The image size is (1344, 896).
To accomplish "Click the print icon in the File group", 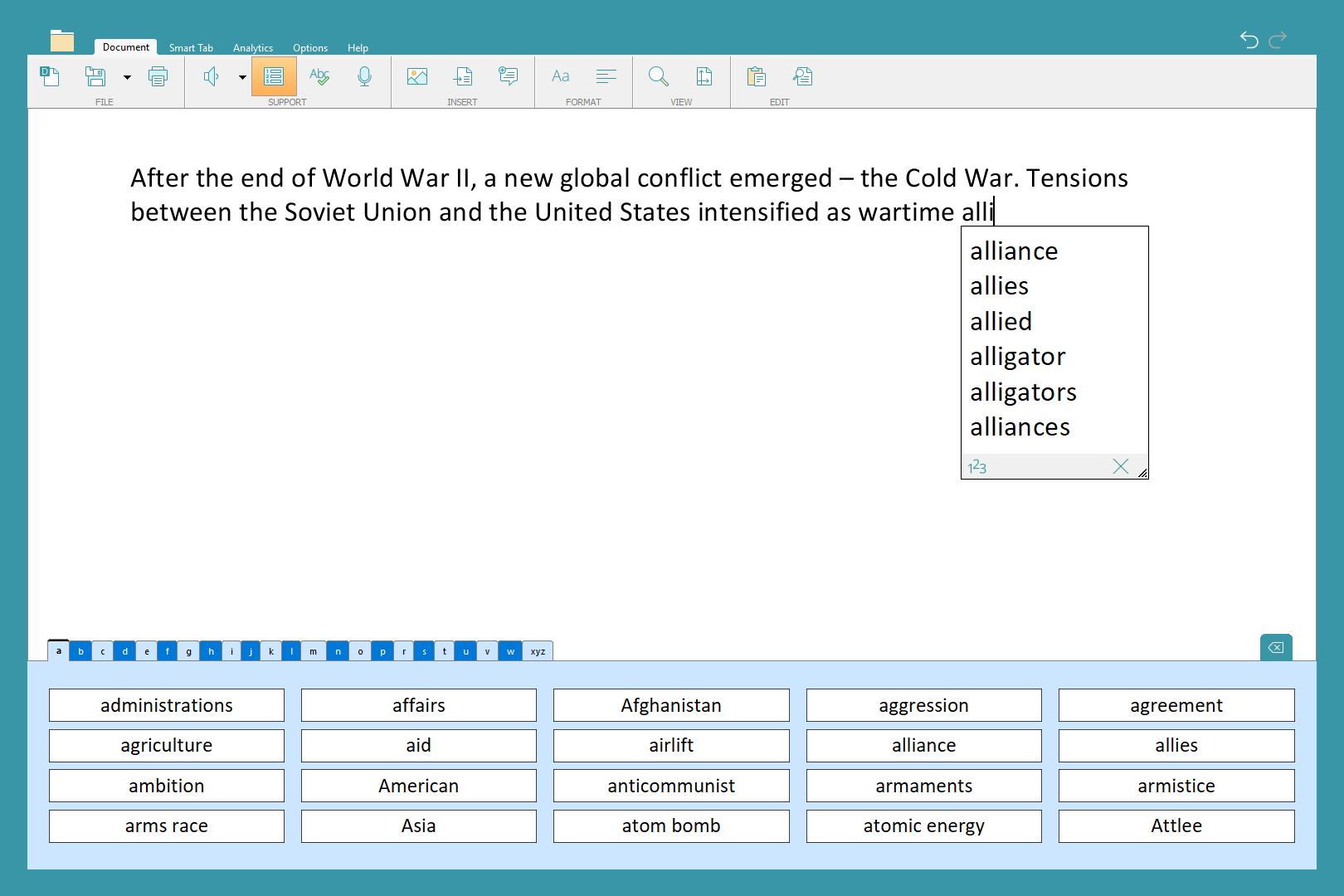I will point(158,77).
